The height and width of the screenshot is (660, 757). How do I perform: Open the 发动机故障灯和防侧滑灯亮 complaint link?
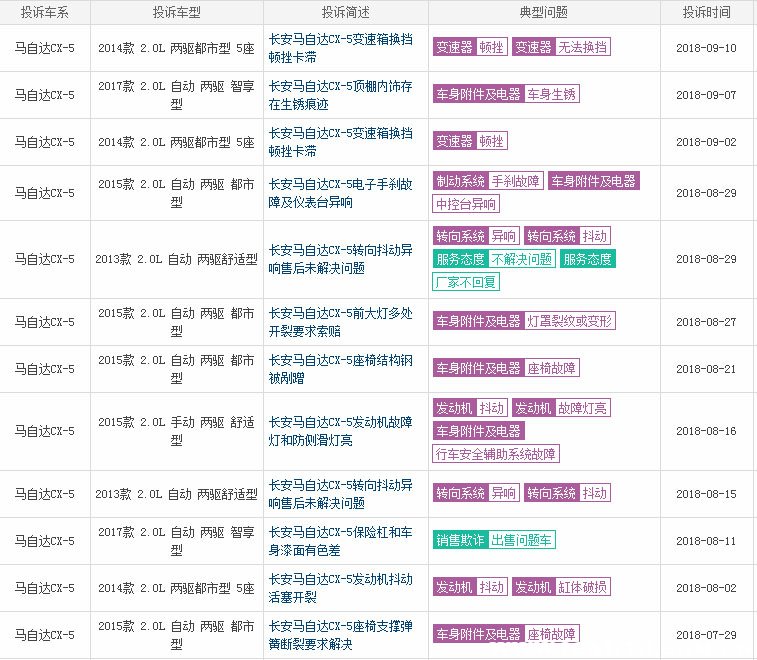(340, 431)
